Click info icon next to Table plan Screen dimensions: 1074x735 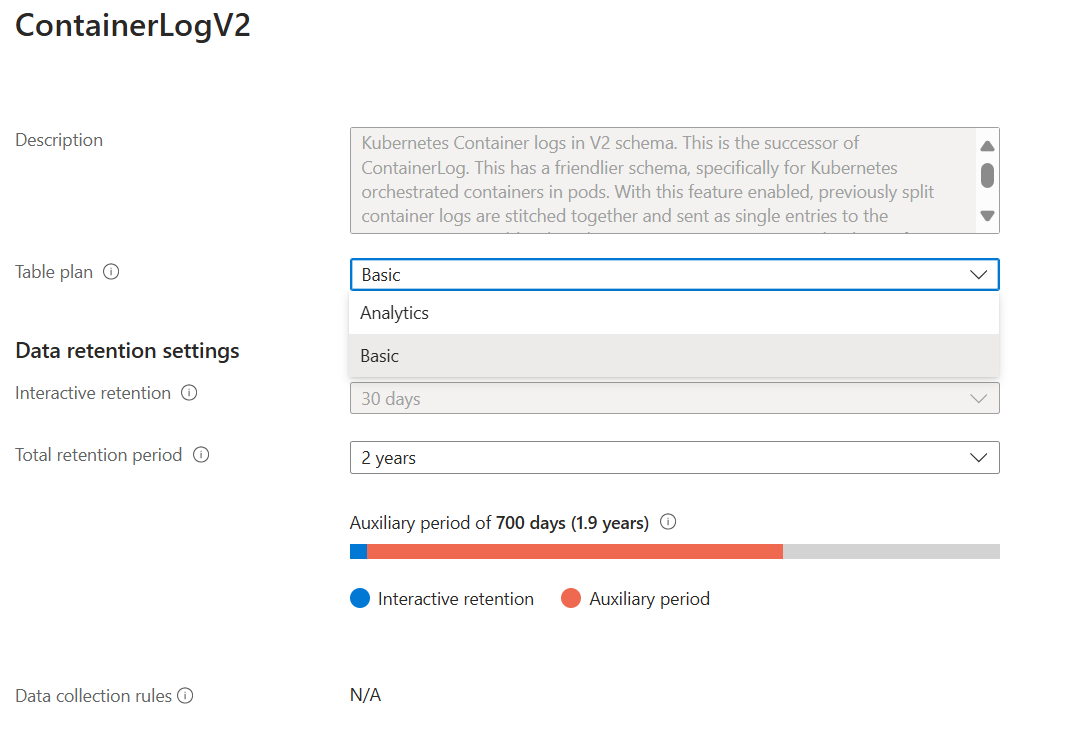112,272
